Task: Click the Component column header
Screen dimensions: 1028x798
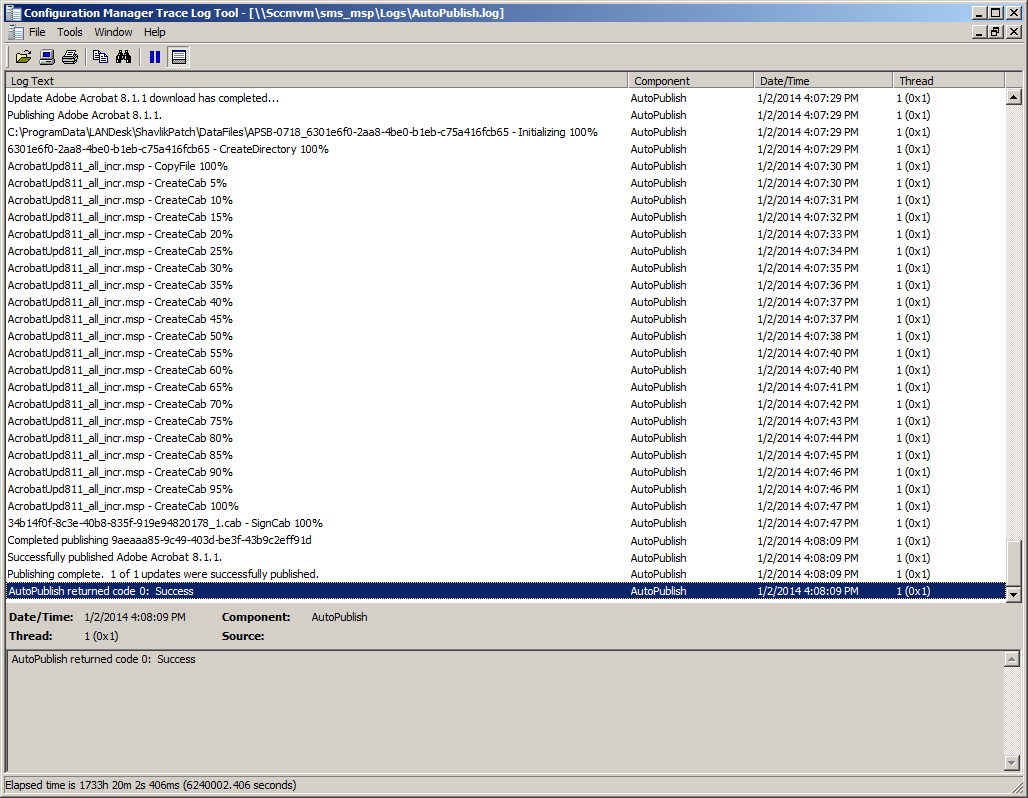Action: [x=690, y=81]
